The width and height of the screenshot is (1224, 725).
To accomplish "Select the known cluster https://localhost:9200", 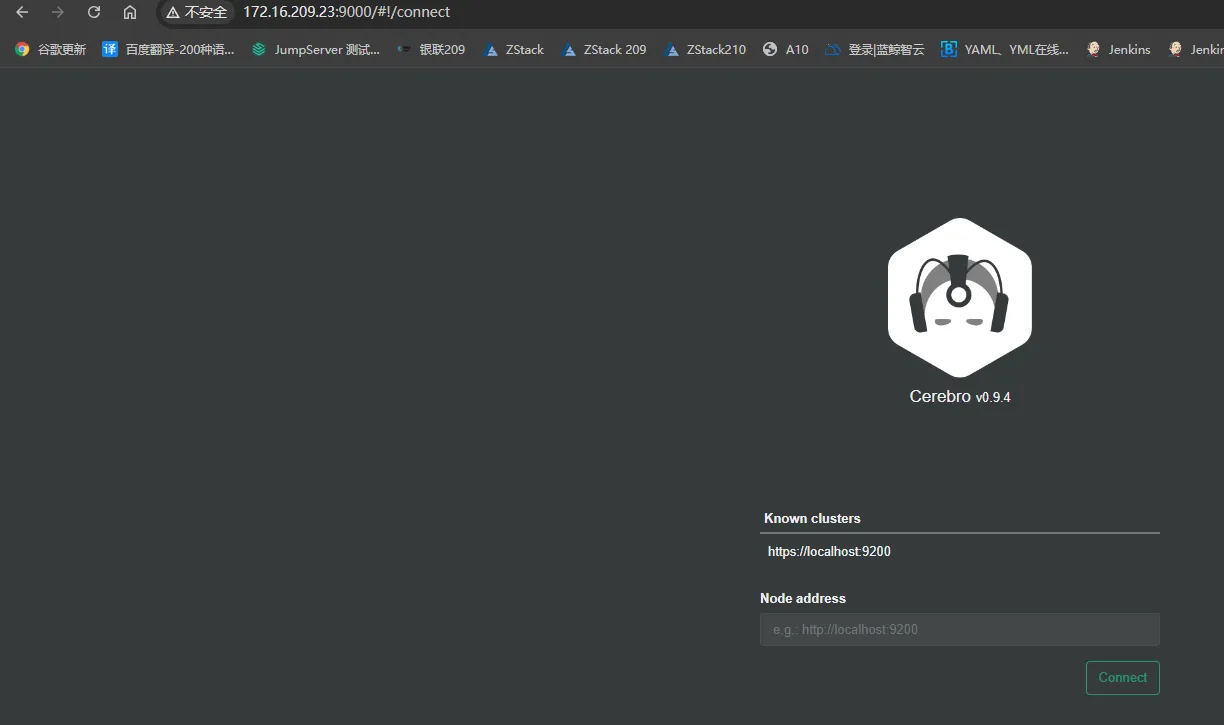I will (829, 551).
